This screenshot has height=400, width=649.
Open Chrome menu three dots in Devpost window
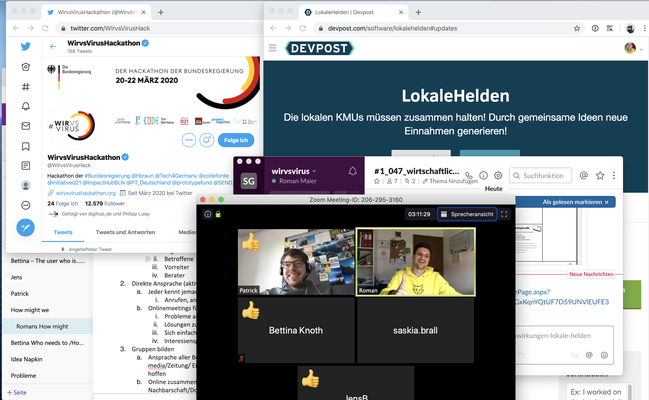pos(644,28)
